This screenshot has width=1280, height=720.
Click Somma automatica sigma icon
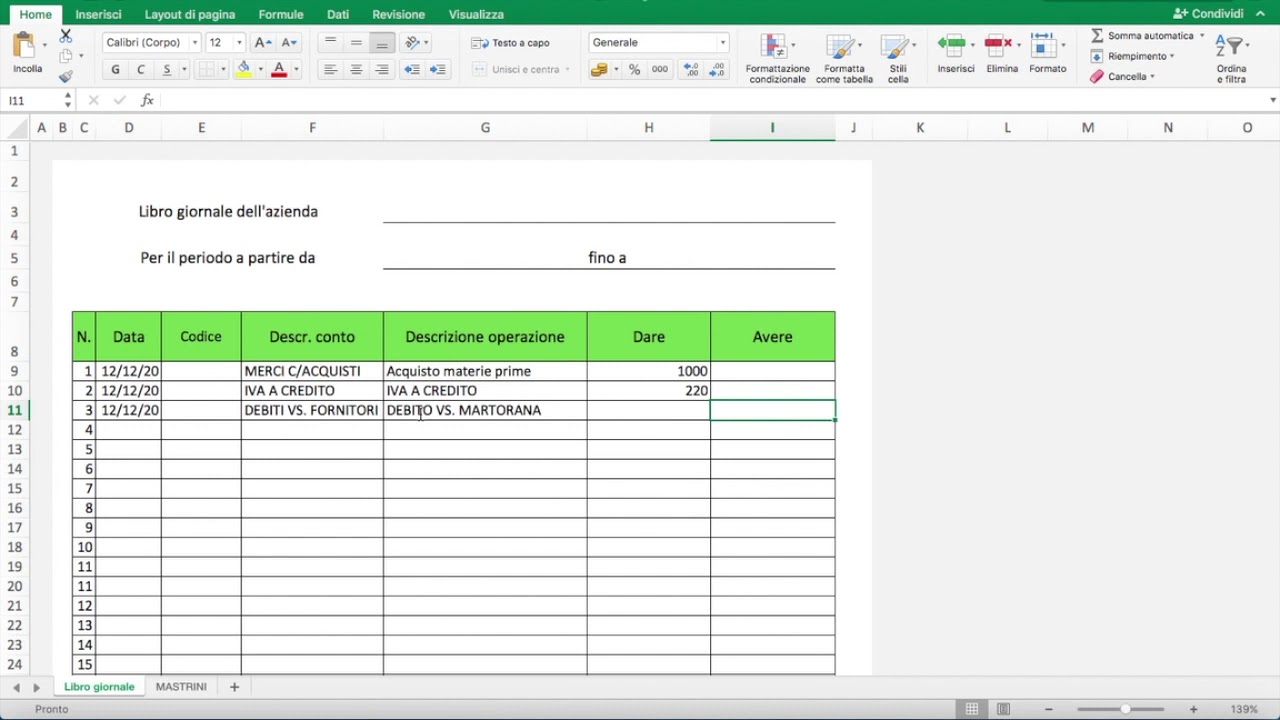(1097, 36)
